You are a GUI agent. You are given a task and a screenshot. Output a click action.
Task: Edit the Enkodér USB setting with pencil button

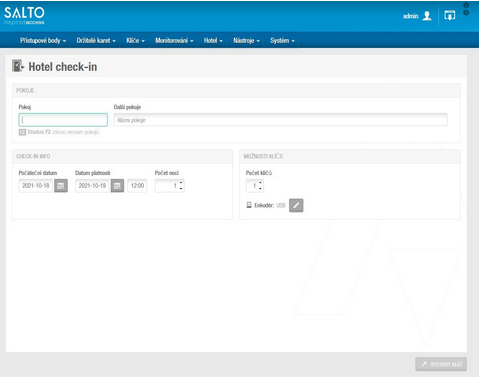[x=296, y=205]
